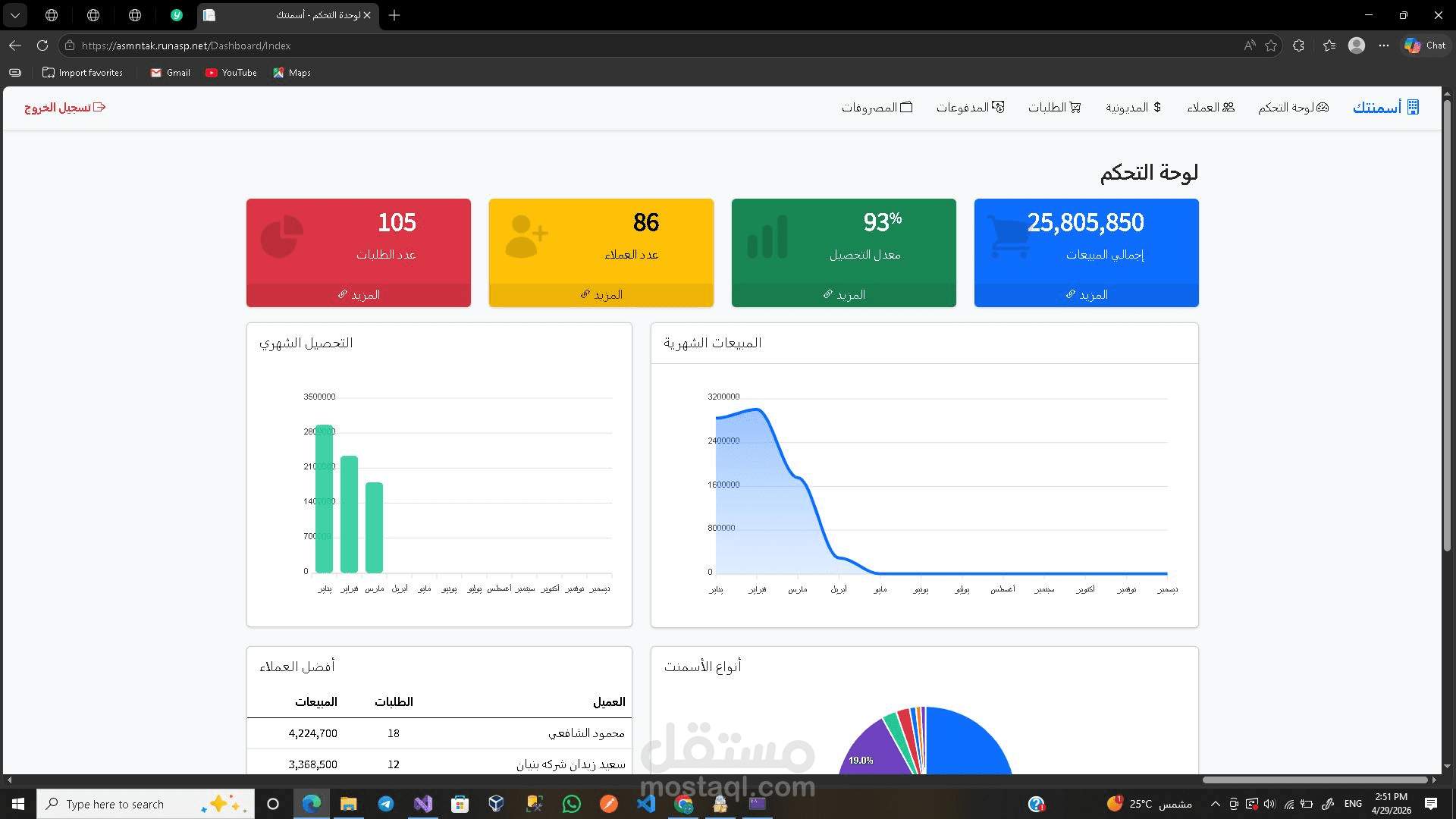The height and width of the screenshot is (819, 1456).
Task: Open the المصروفات expenses nav item
Action: pyautogui.click(x=877, y=108)
